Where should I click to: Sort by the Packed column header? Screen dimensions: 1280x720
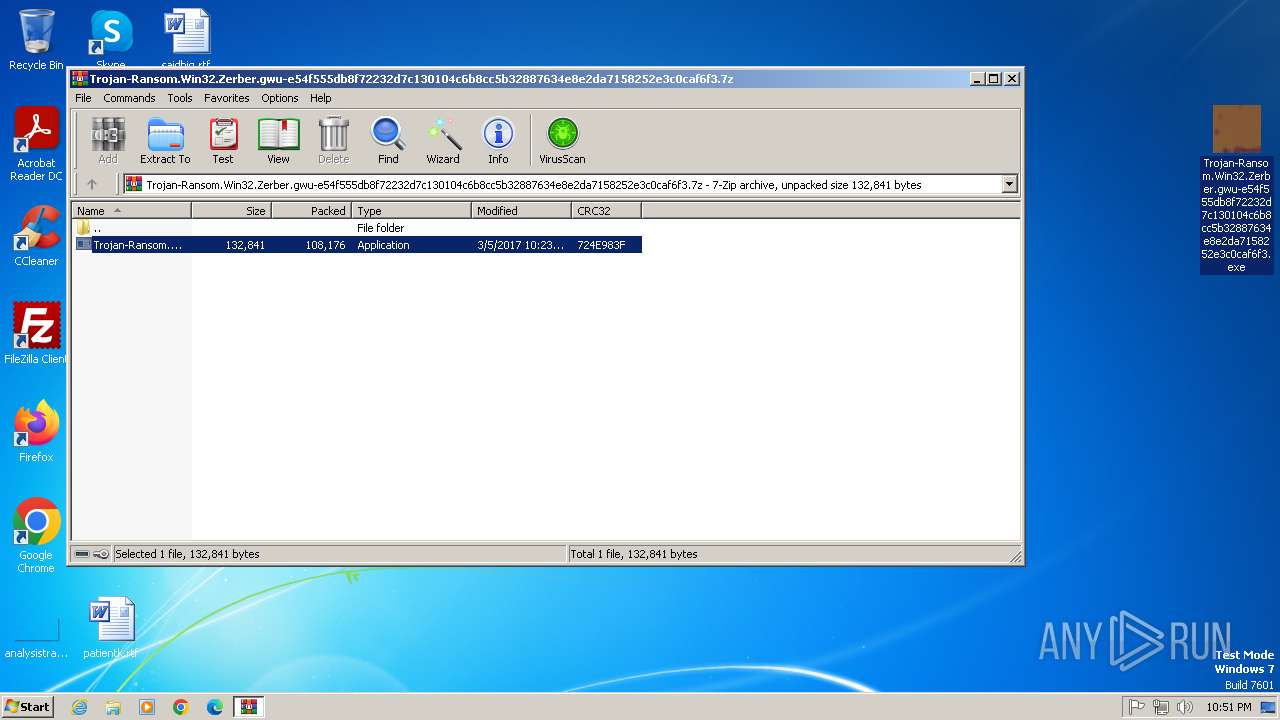point(311,210)
